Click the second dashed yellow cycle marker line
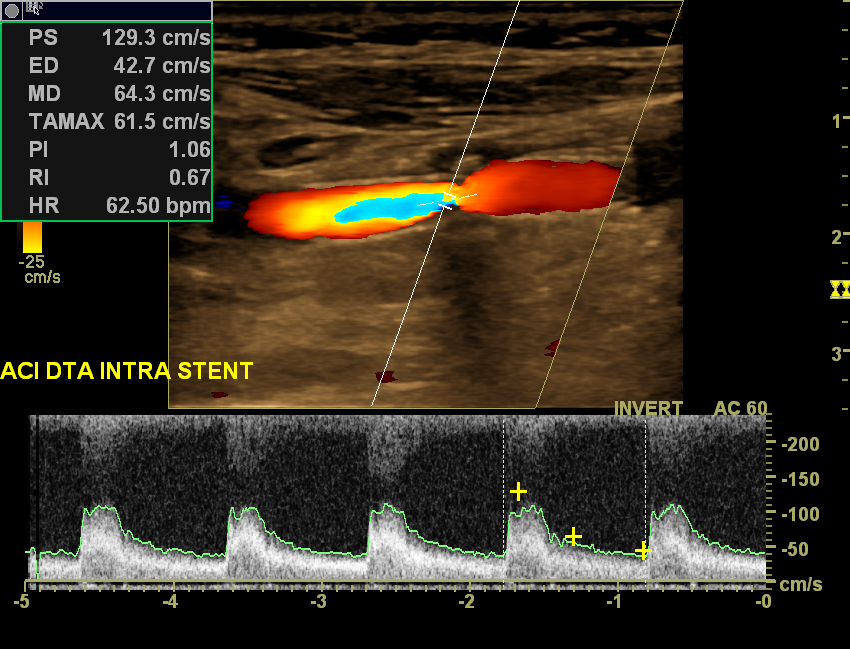 click(646, 503)
